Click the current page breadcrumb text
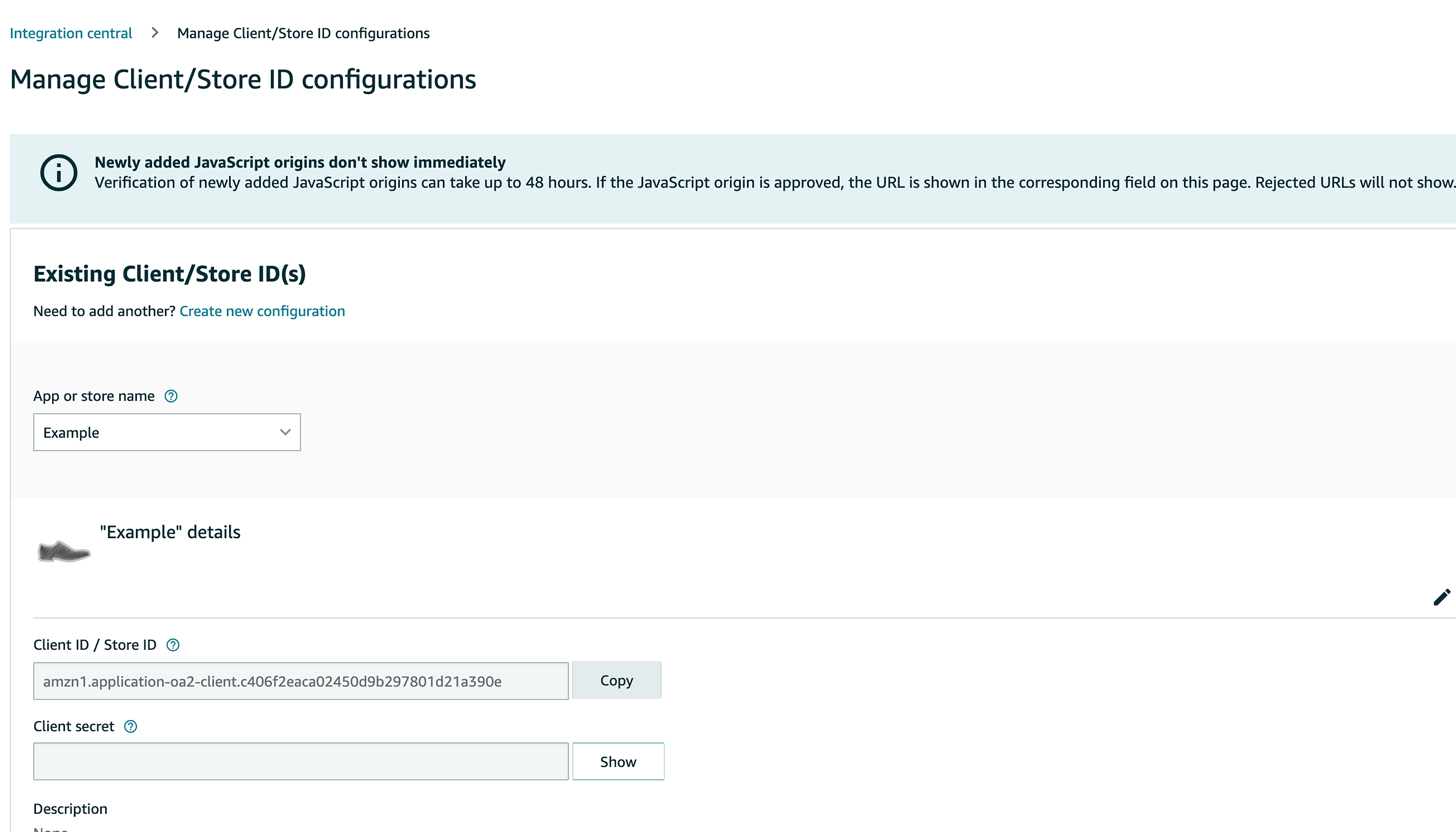Viewport: 1456px width, 832px height. (303, 33)
